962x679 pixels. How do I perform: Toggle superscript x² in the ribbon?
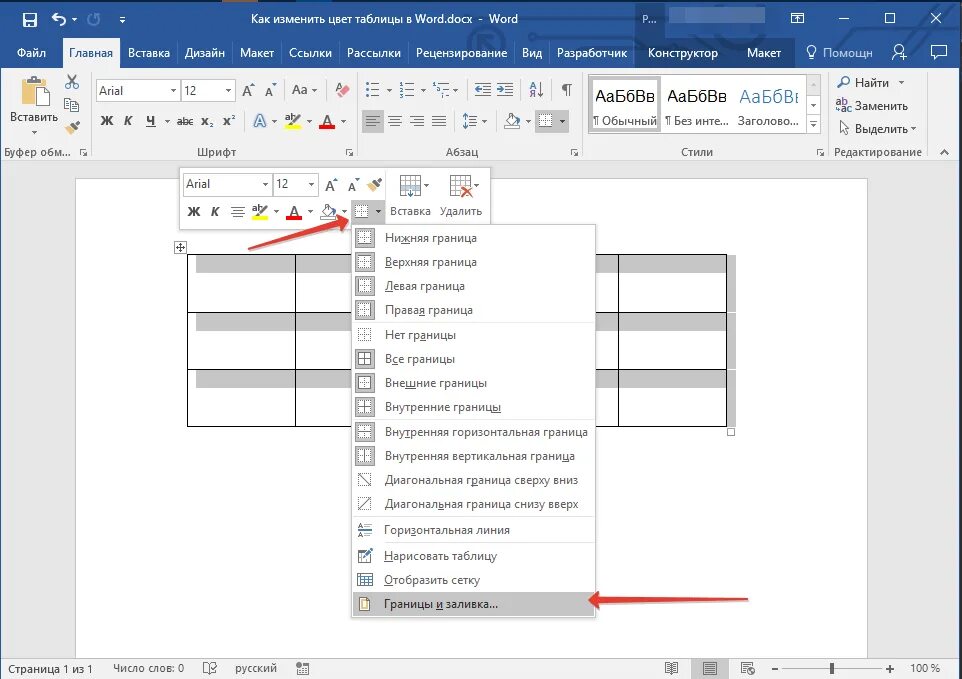pos(228,121)
